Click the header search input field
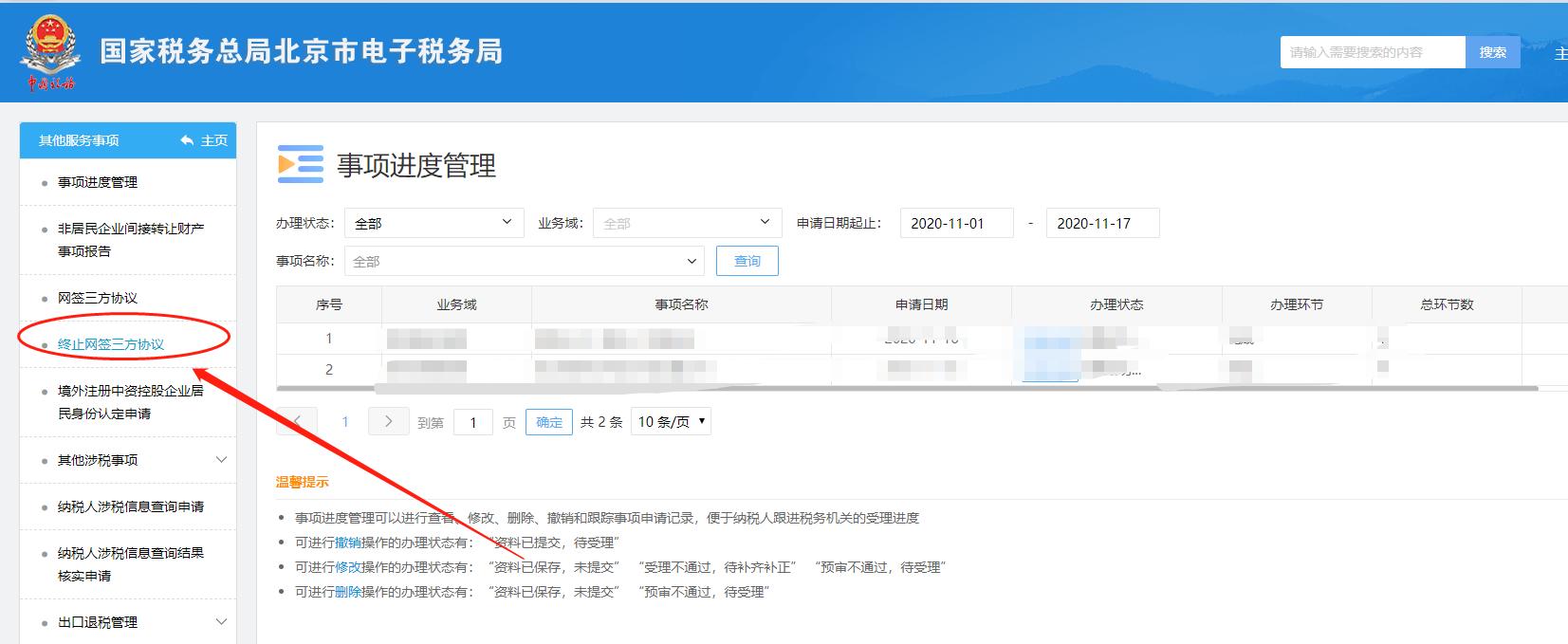 click(1373, 52)
